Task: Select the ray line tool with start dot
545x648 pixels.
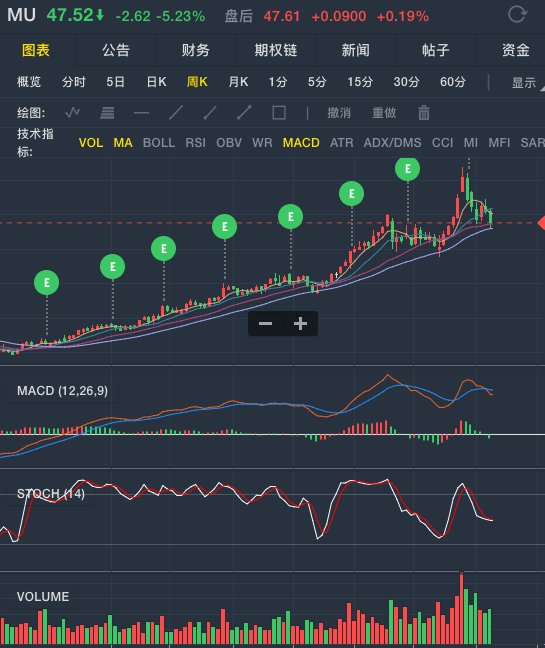Action: pos(210,112)
